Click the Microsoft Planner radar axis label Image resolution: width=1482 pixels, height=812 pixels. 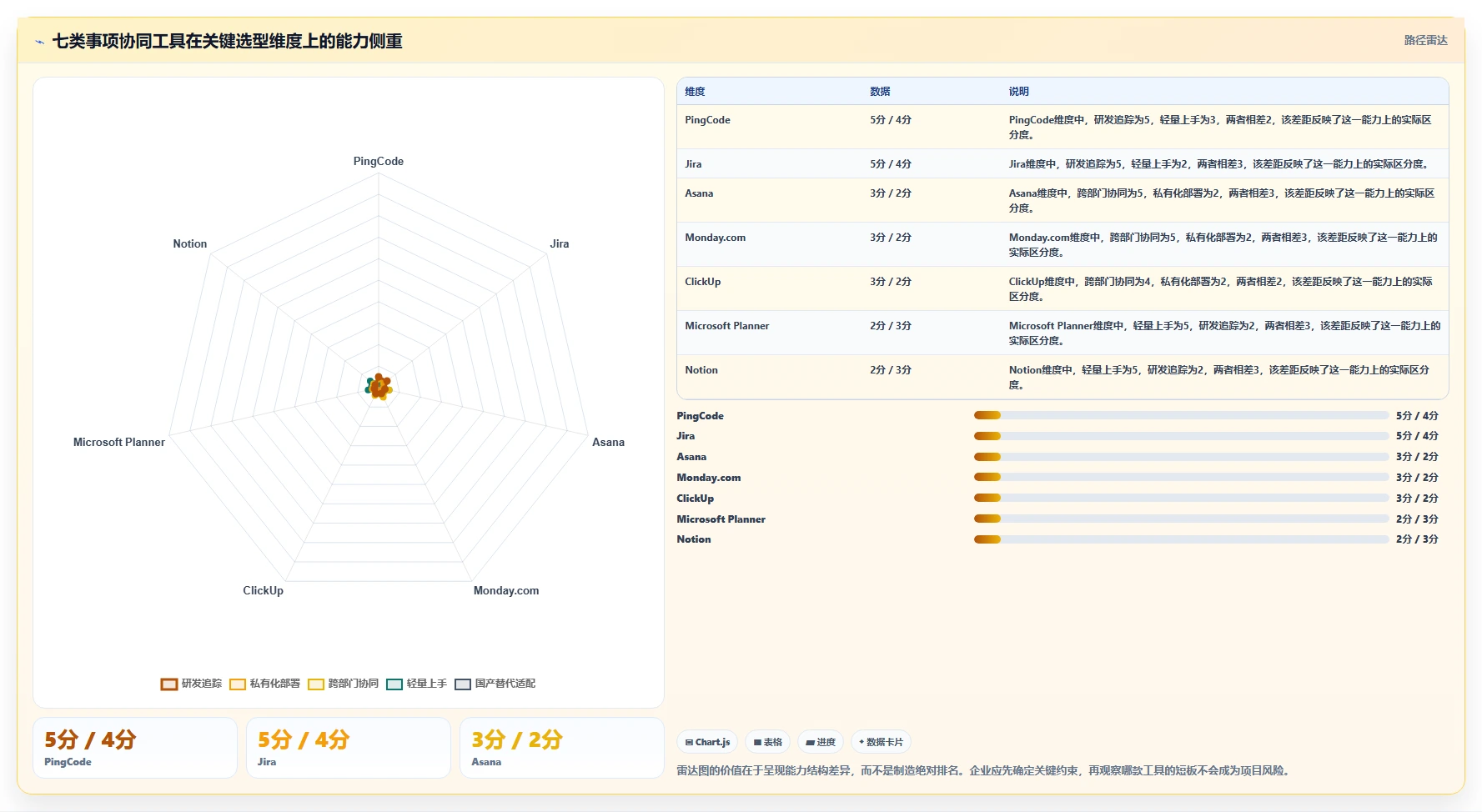pyautogui.click(x=119, y=442)
